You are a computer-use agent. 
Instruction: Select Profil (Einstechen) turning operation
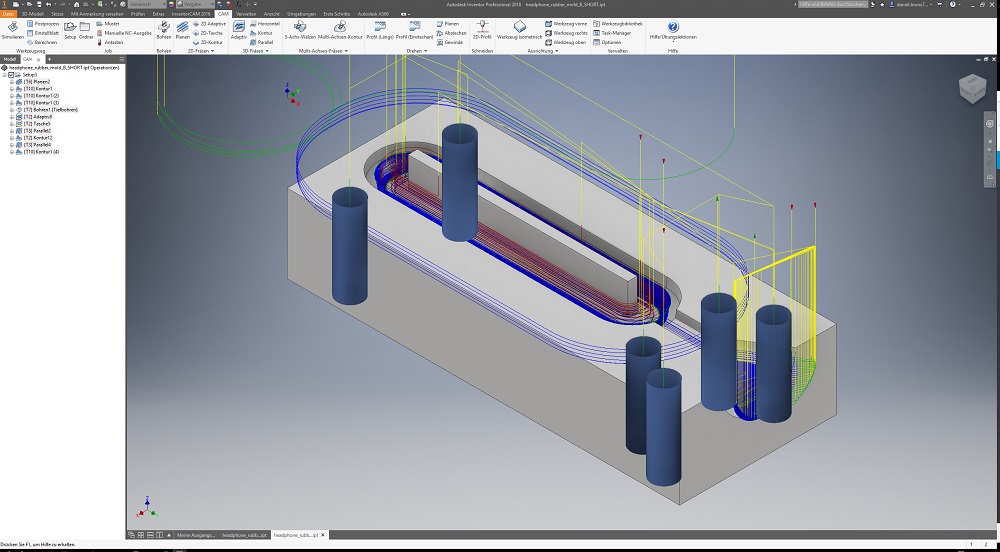point(415,29)
